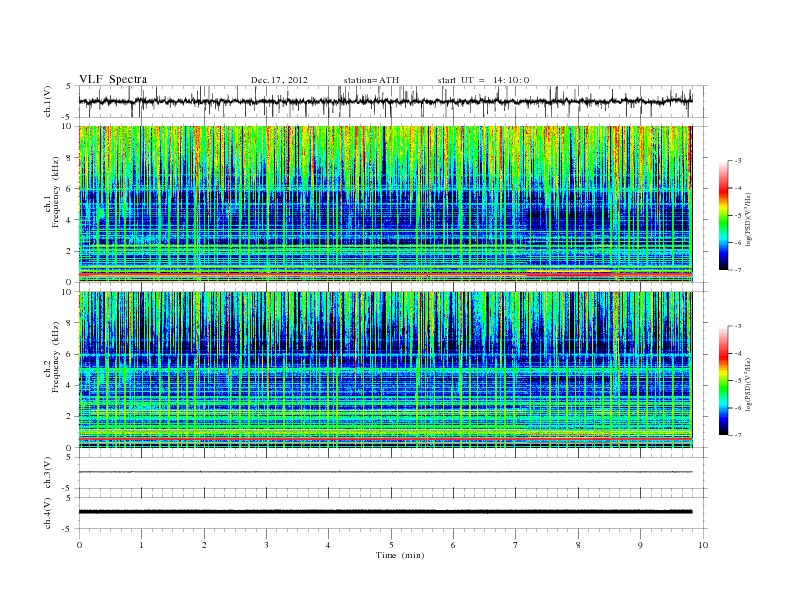Click the ch.2 colorbar label "log(PSD)(V²/Hz)"
This screenshot has width=792, height=612.
(749, 384)
